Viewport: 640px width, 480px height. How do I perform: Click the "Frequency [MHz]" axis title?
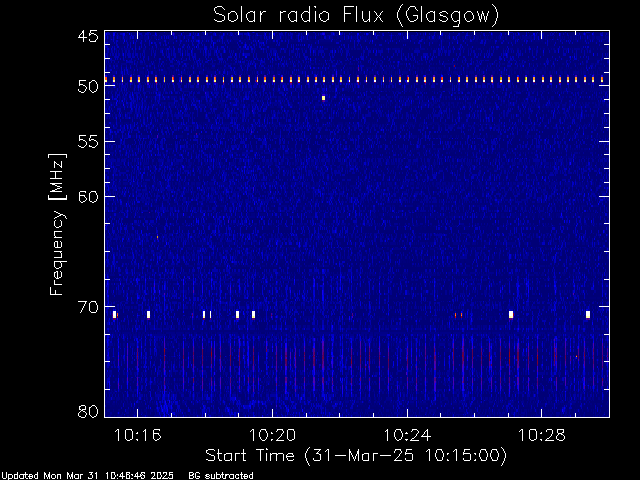click(57, 224)
